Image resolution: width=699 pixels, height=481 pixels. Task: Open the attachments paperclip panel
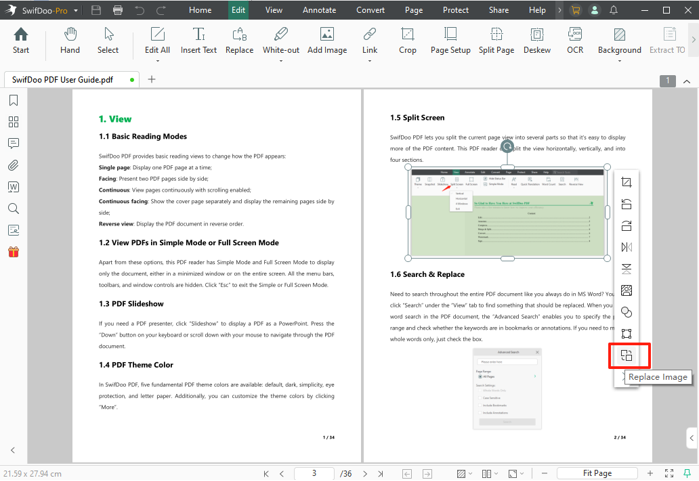pos(13,165)
